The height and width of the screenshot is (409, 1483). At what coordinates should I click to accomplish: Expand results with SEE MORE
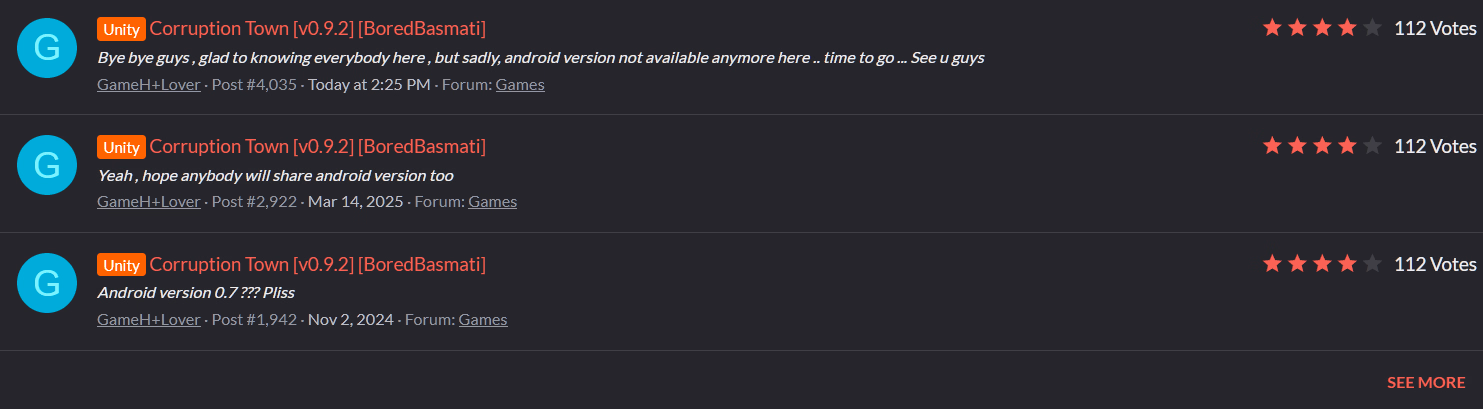1425,383
